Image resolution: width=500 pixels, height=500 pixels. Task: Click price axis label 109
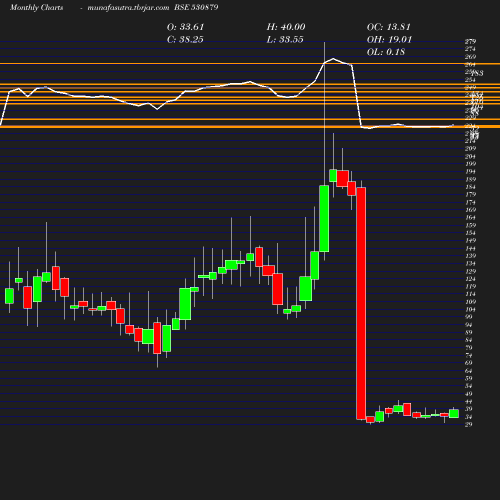(470, 302)
